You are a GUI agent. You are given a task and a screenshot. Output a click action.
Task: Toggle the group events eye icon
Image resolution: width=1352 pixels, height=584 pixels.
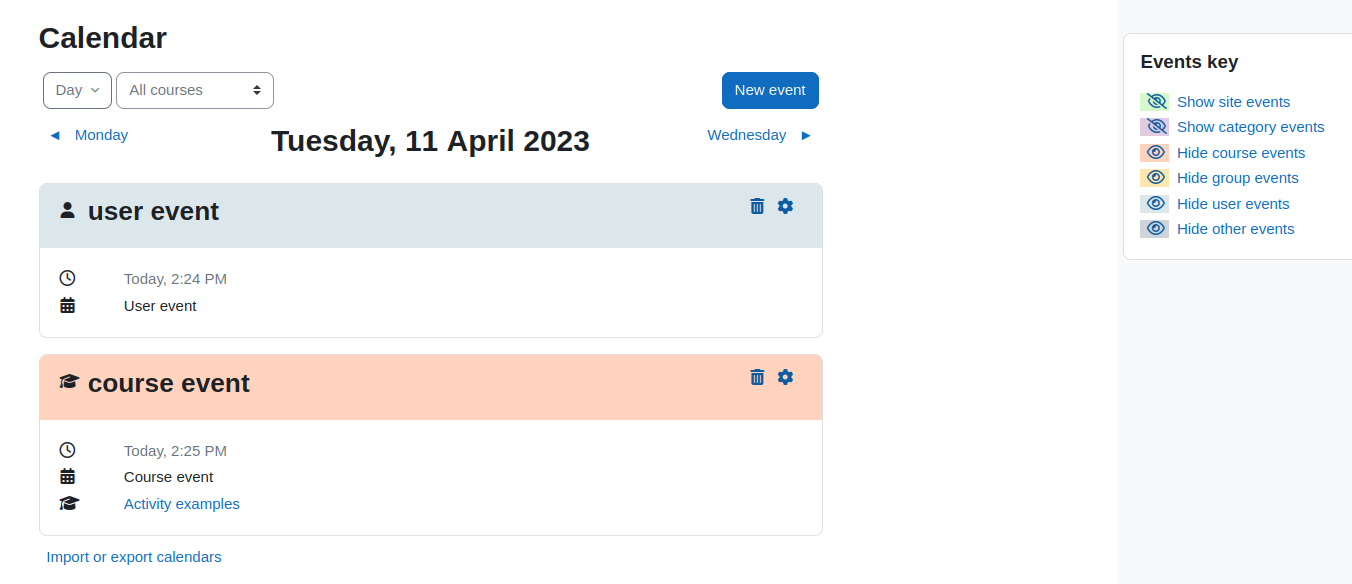click(x=1155, y=178)
